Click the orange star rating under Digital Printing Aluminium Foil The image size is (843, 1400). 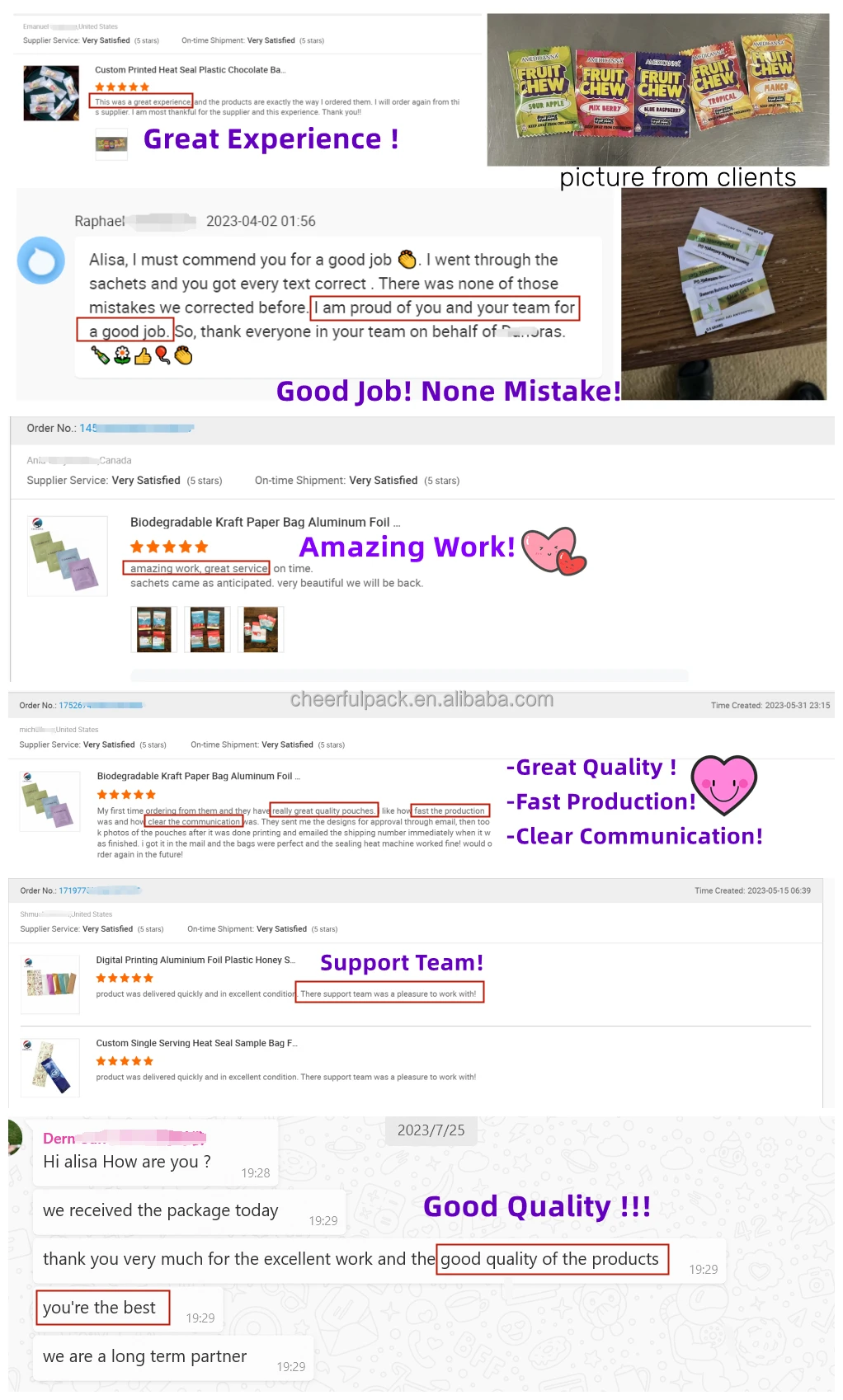pos(125,978)
